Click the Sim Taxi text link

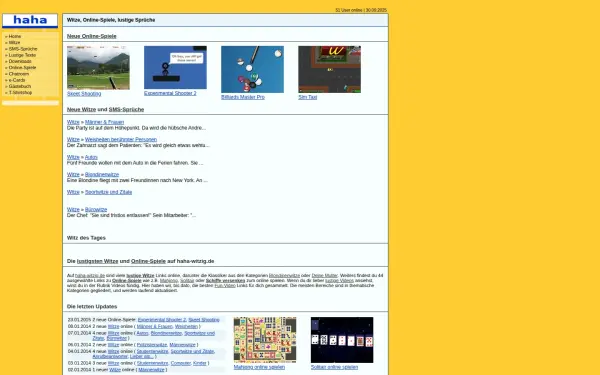[308, 97]
